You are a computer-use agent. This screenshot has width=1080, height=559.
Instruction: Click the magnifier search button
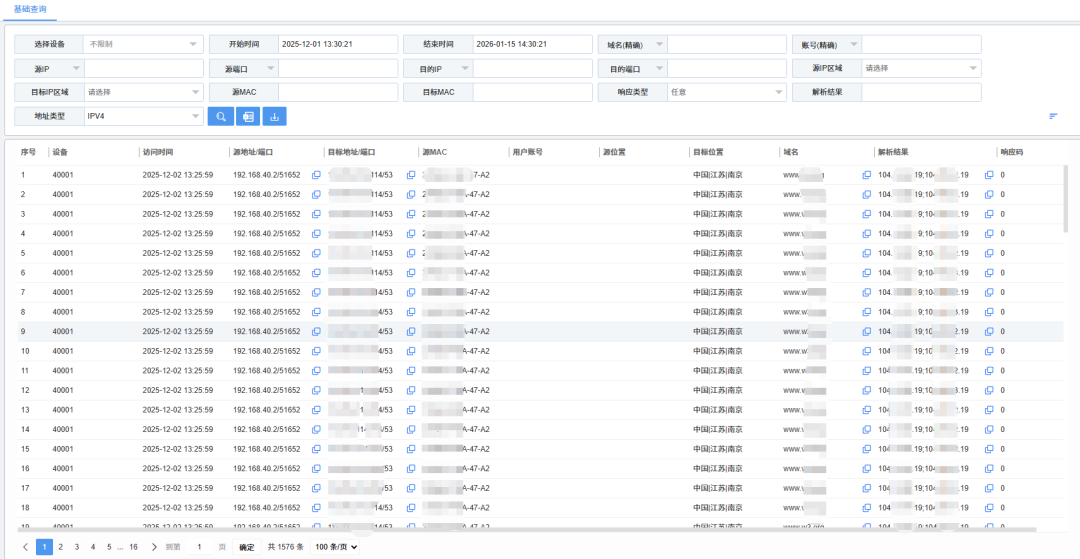tap(221, 116)
